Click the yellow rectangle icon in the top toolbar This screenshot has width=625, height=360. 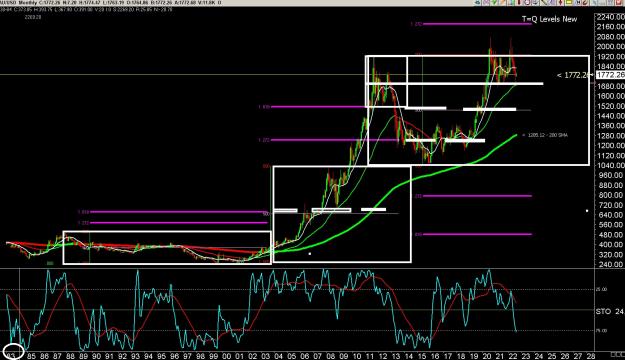click(x=569, y=2)
